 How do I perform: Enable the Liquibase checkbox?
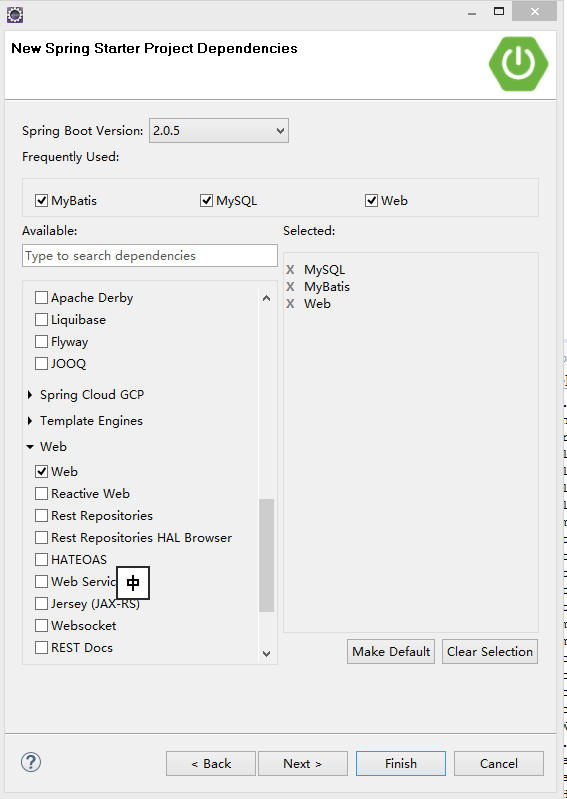(x=41, y=320)
